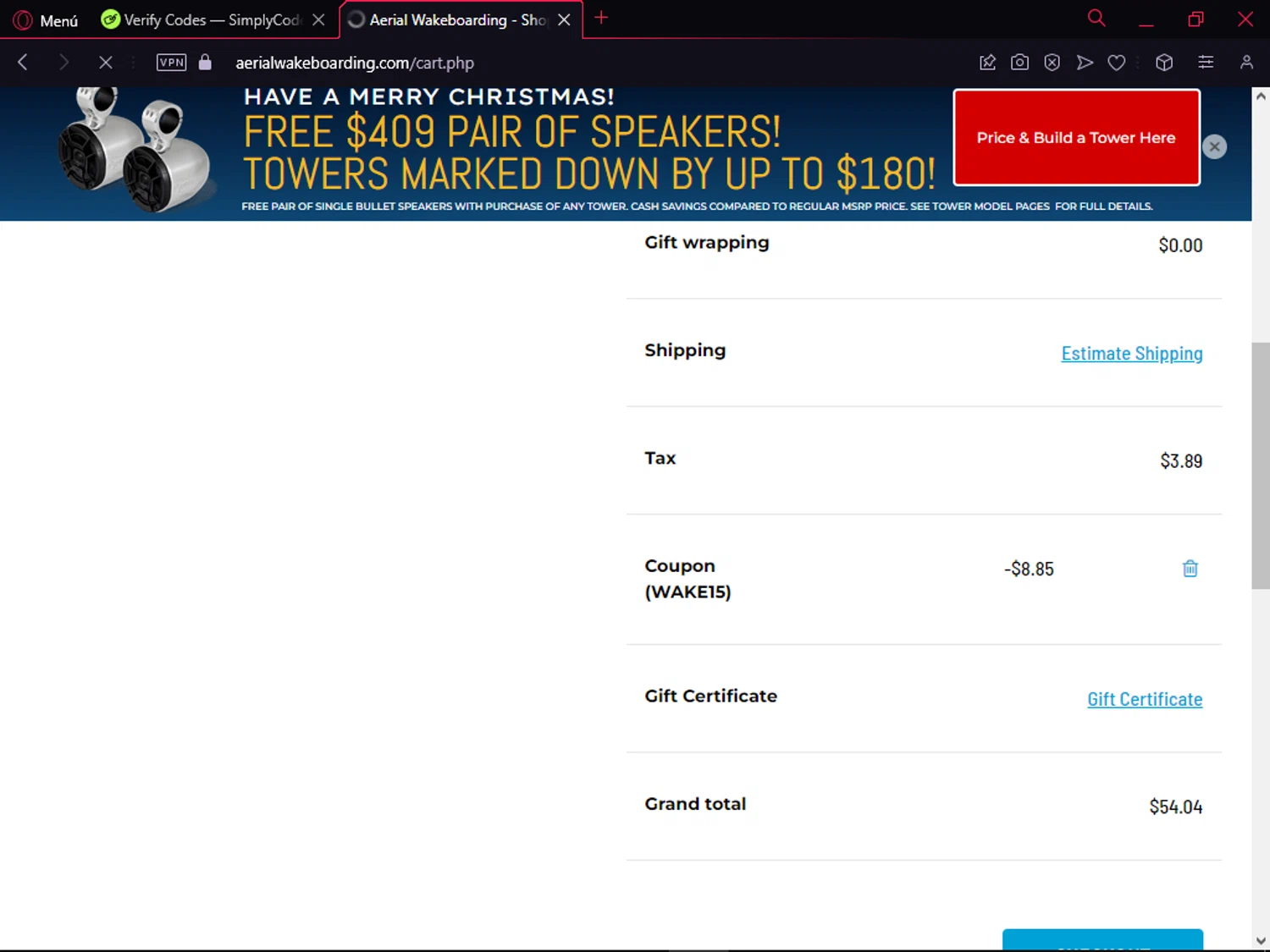Click the padlock site security icon

pyautogui.click(x=205, y=62)
